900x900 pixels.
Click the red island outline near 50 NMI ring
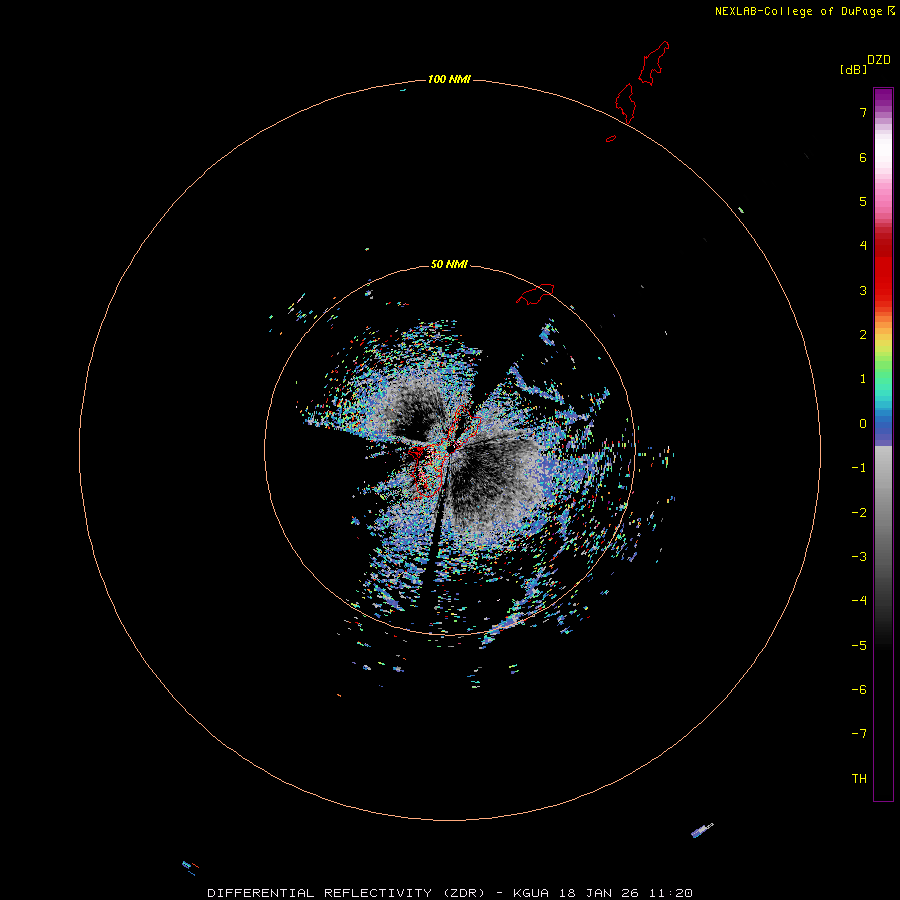coord(535,293)
